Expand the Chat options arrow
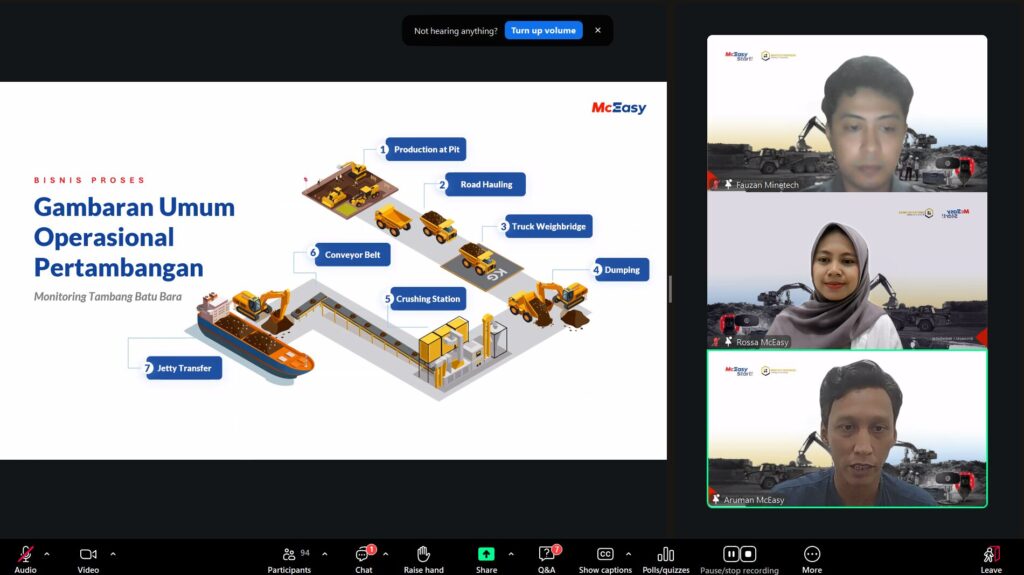The width and height of the screenshot is (1024, 575). coord(386,554)
